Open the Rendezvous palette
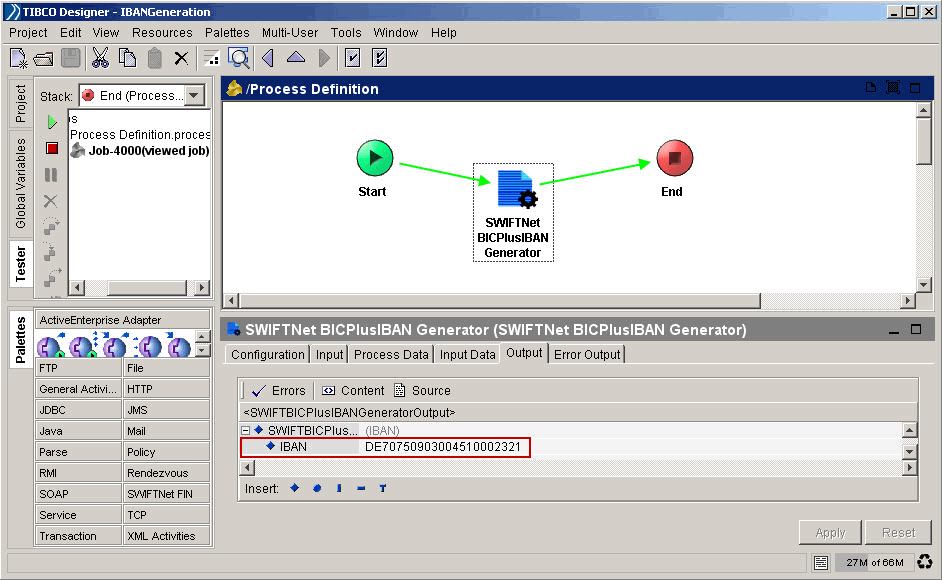Image resolution: width=942 pixels, height=580 pixels. (x=166, y=473)
